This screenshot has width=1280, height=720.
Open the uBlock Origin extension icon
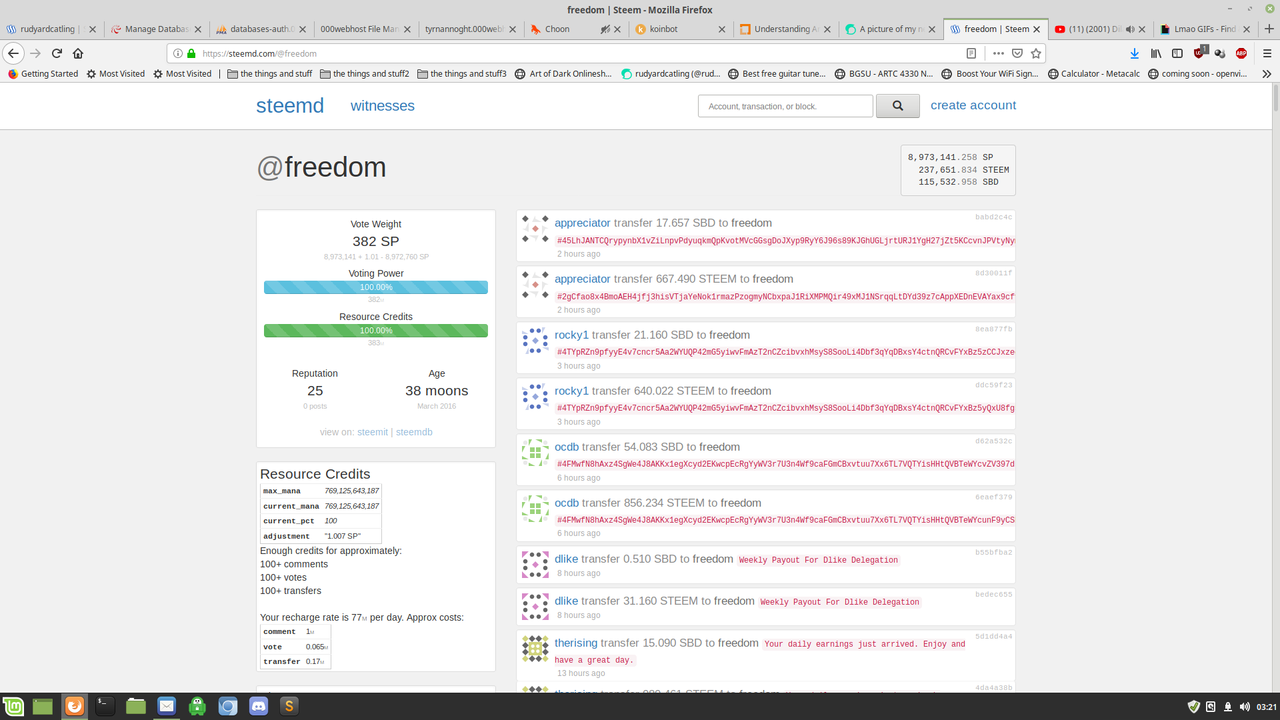pyautogui.click(x=1200, y=53)
